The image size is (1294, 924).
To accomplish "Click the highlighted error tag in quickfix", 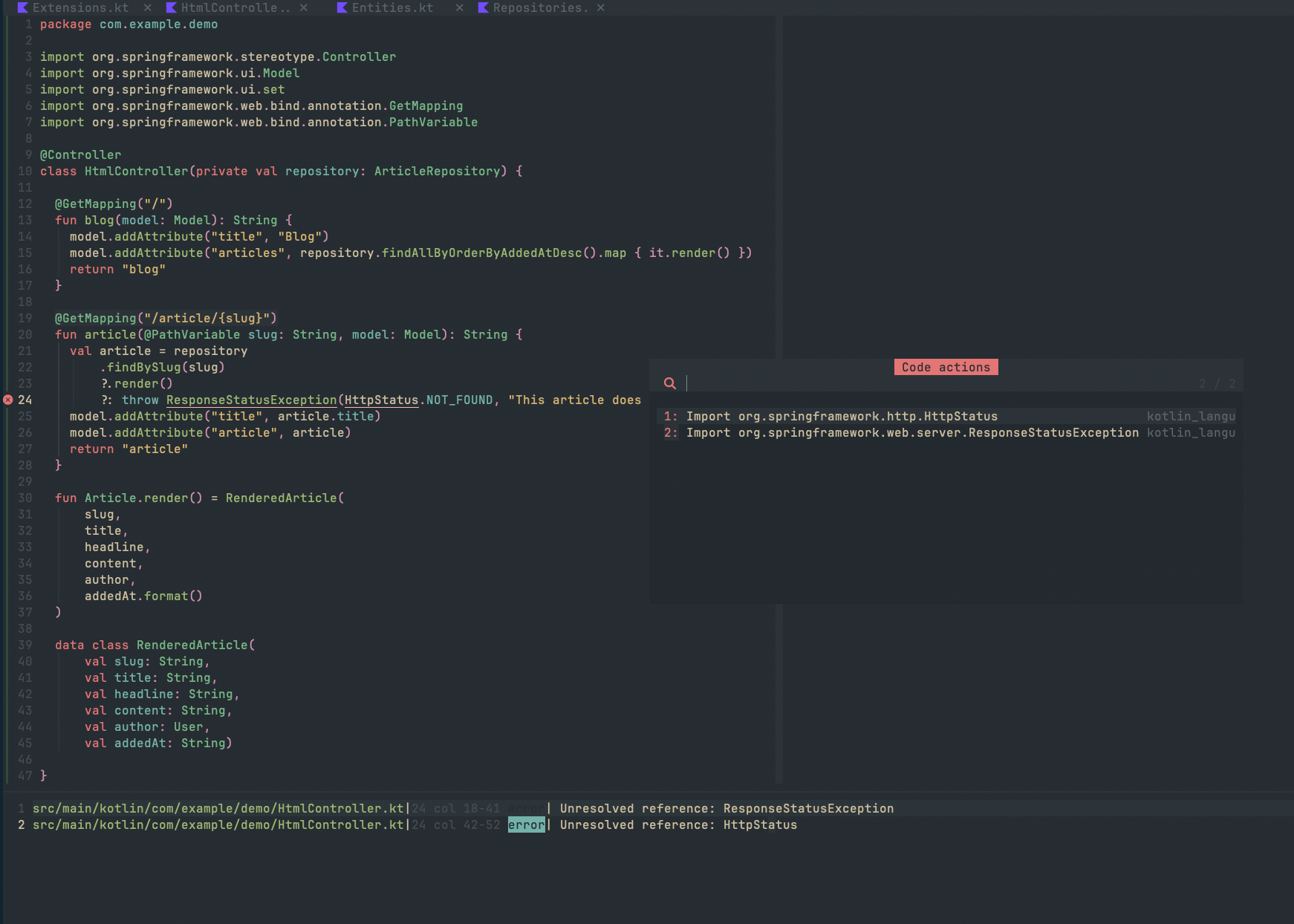I will click(x=526, y=824).
